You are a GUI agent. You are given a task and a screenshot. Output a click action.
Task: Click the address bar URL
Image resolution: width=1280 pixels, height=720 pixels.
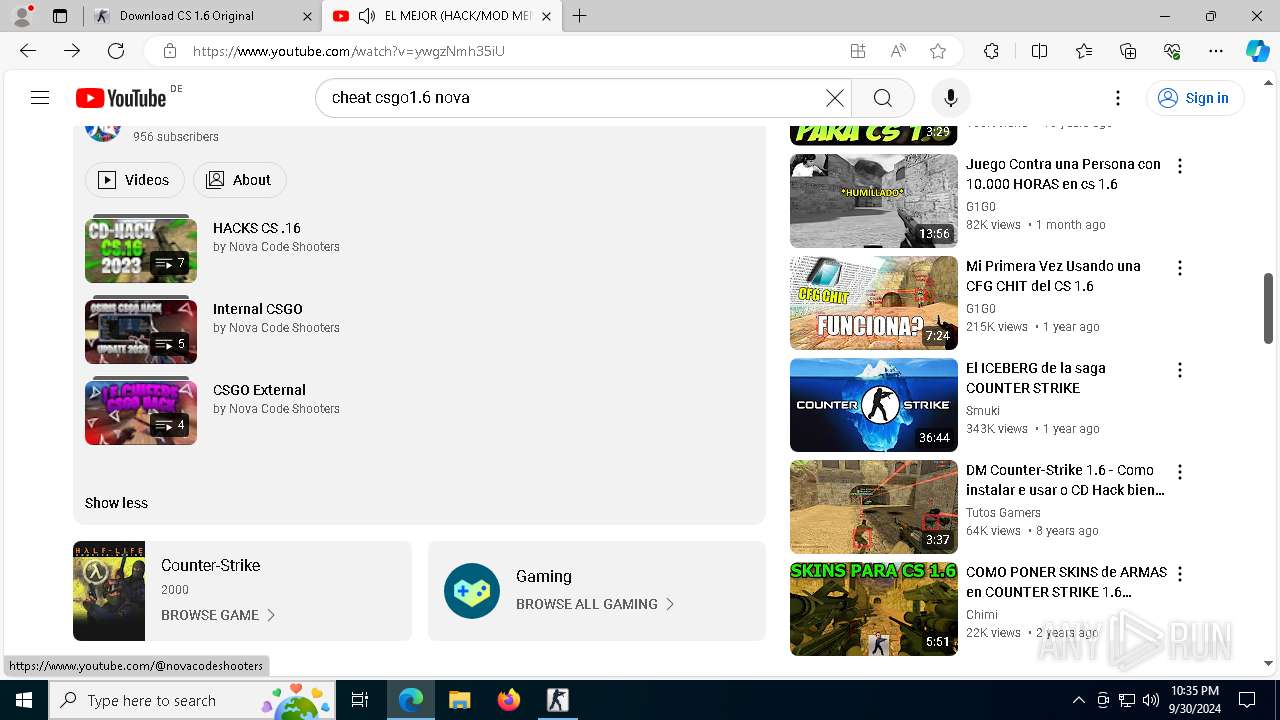348,51
